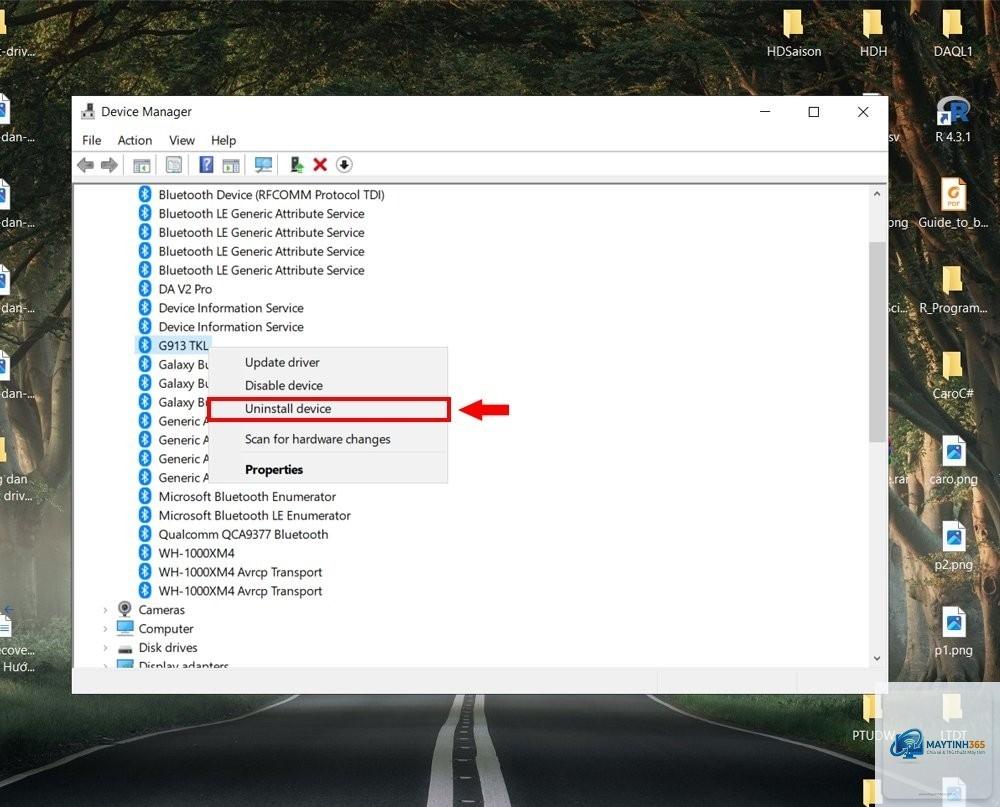This screenshot has height=807, width=1000.
Task: Click the monitor Scan for hardware changes icon
Action: click(x=263, y=165)
